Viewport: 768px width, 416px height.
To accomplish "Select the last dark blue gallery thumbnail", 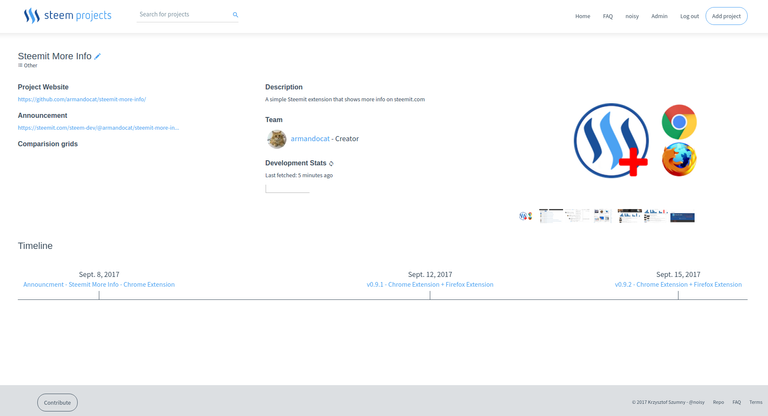I will tap(682, 217).
